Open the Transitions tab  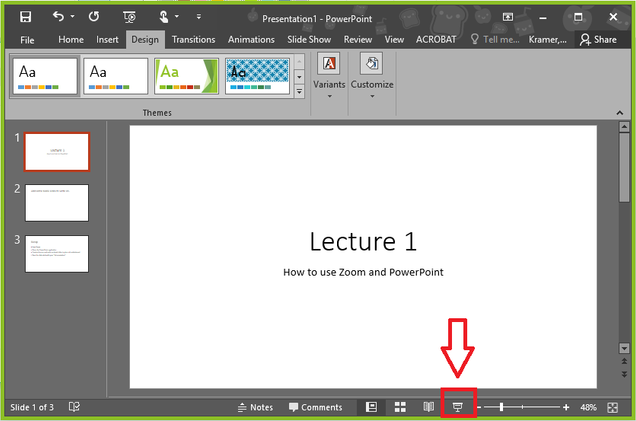(192, 39)
